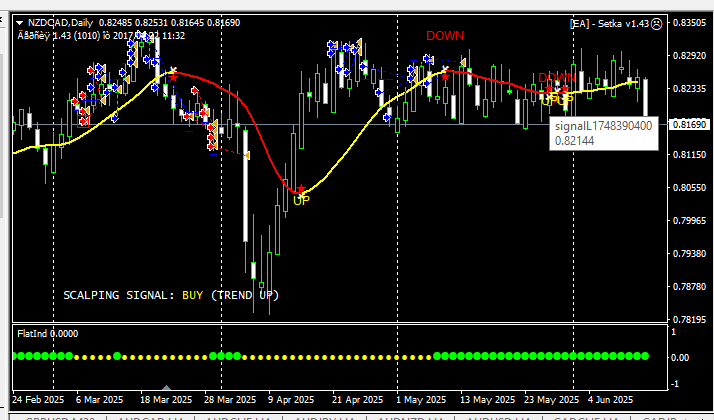Click the red star above the 9 Apr UP label

tap(301, 189)
